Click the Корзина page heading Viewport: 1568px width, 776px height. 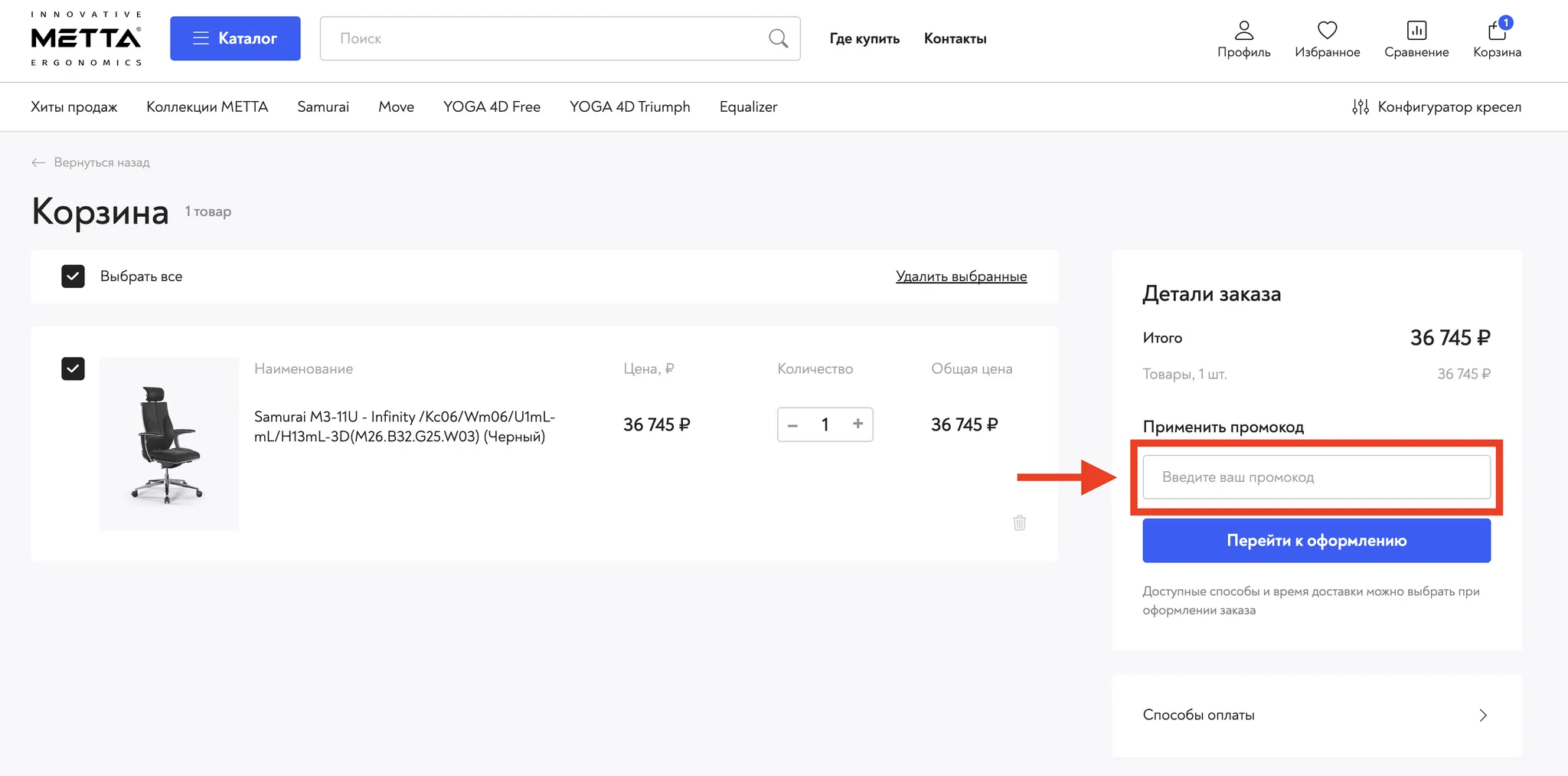coord(100,211)
